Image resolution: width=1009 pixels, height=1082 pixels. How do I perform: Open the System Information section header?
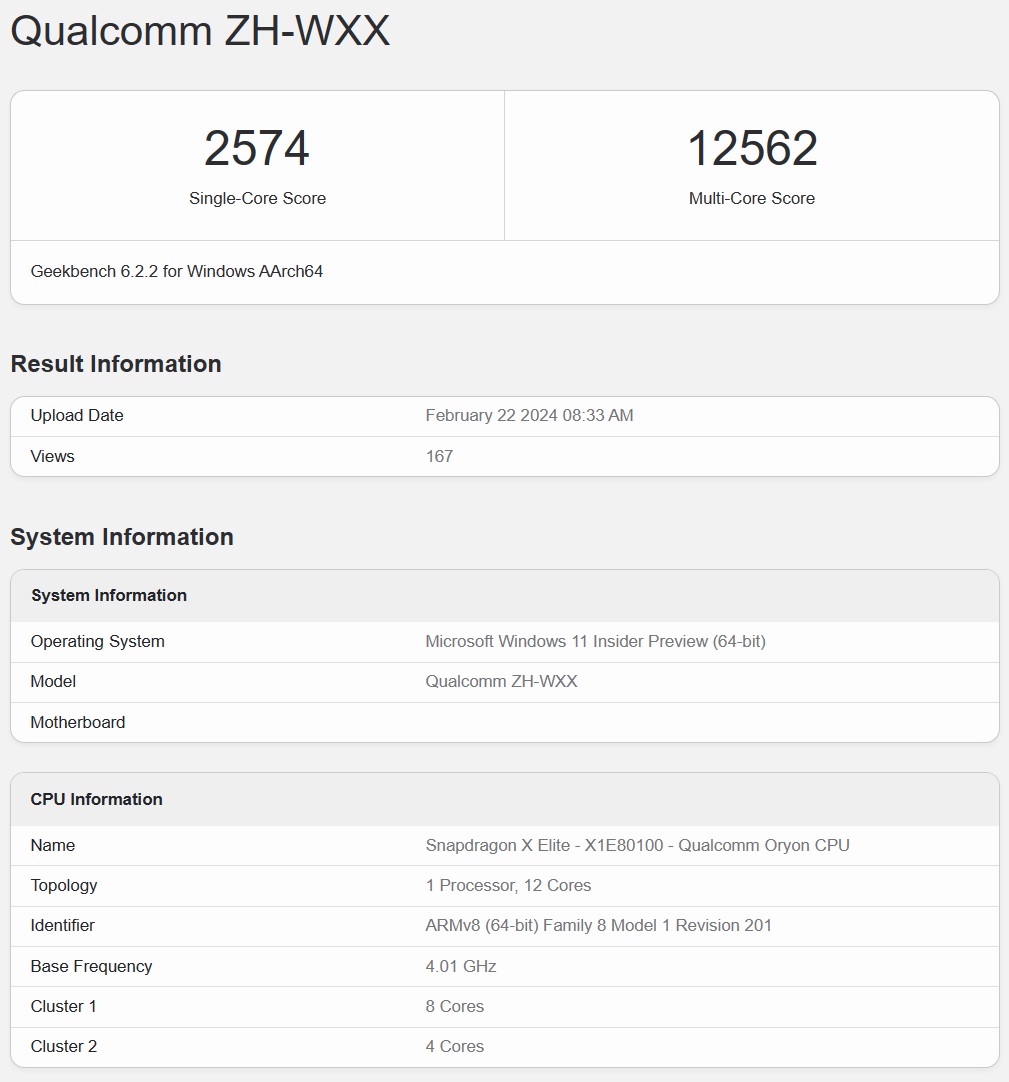(121, 537)
